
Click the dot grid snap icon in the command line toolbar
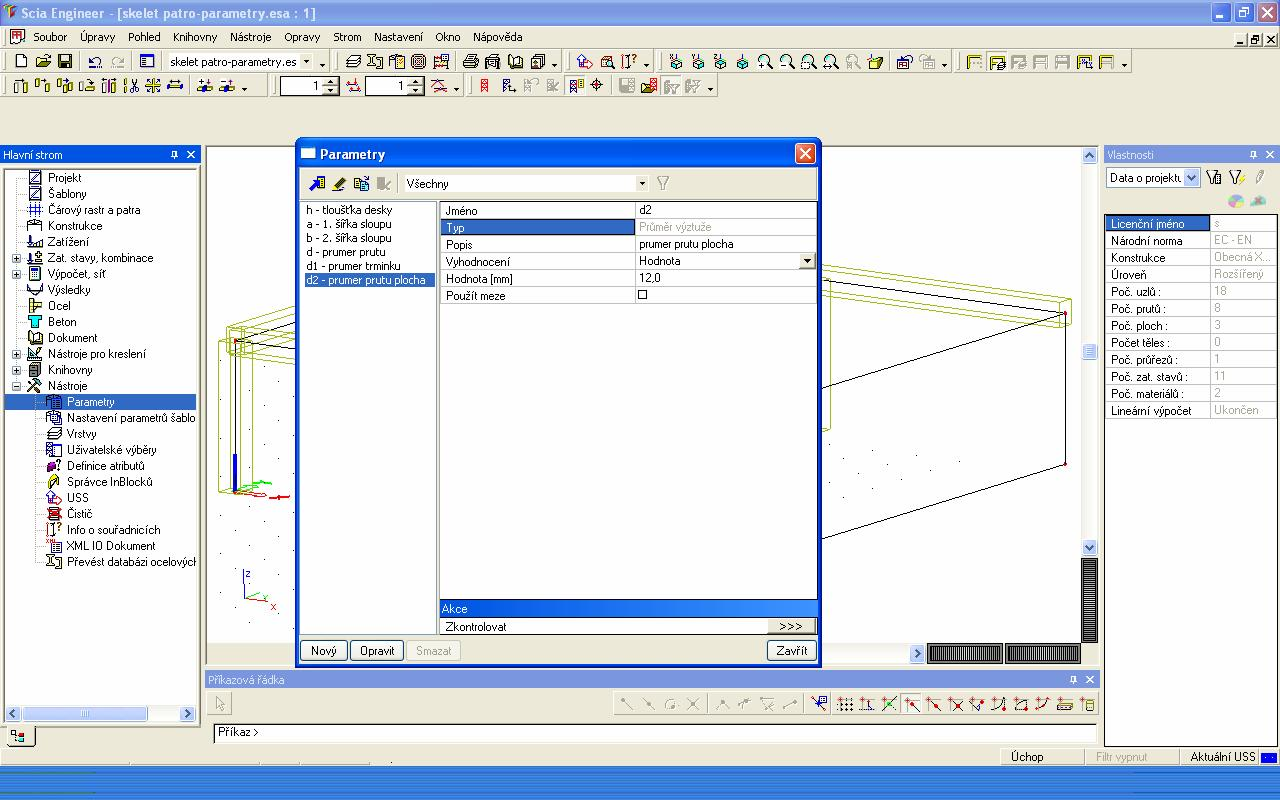[x=845, y=704]
